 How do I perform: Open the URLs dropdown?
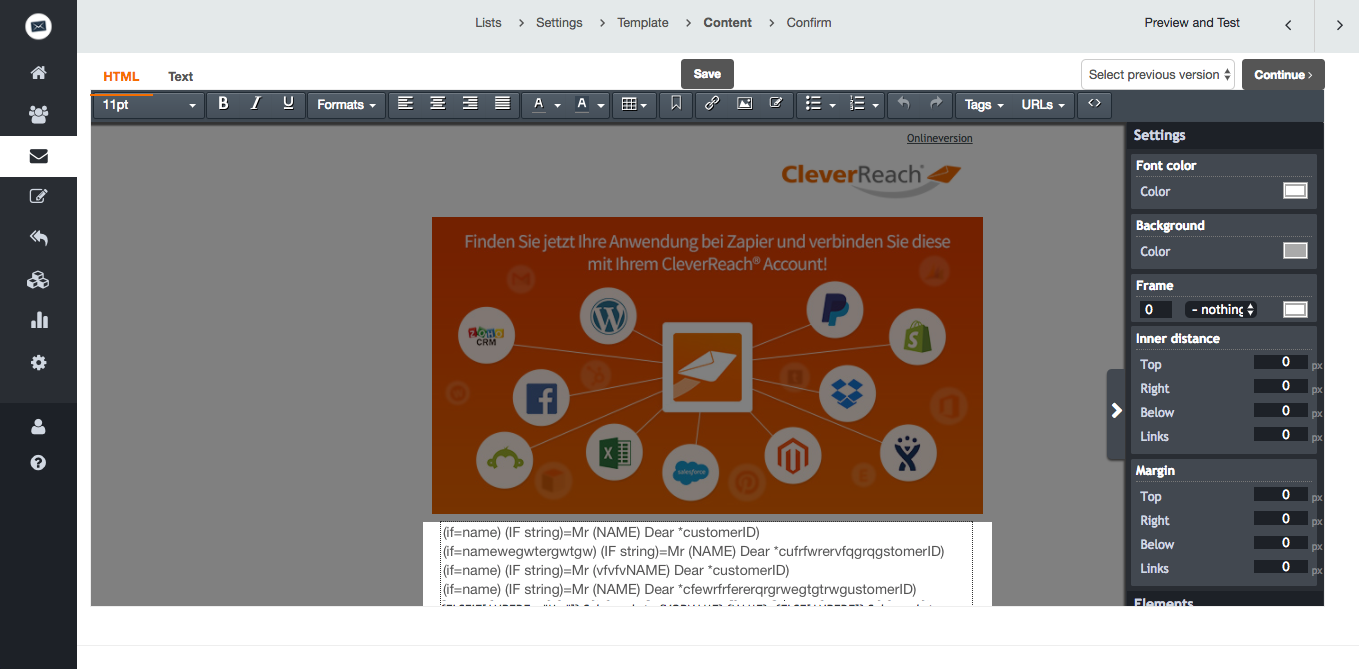coord(1043,104)
